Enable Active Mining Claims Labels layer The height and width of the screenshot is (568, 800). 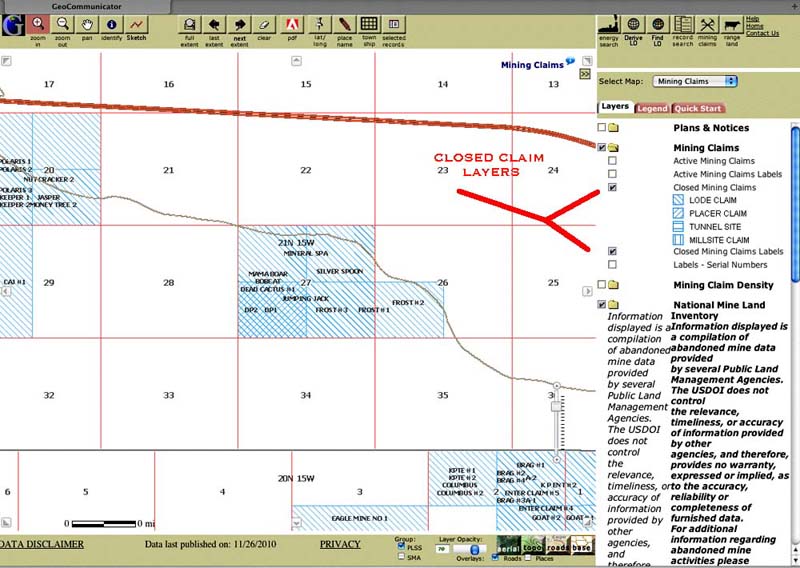click(x=612, y=174)
